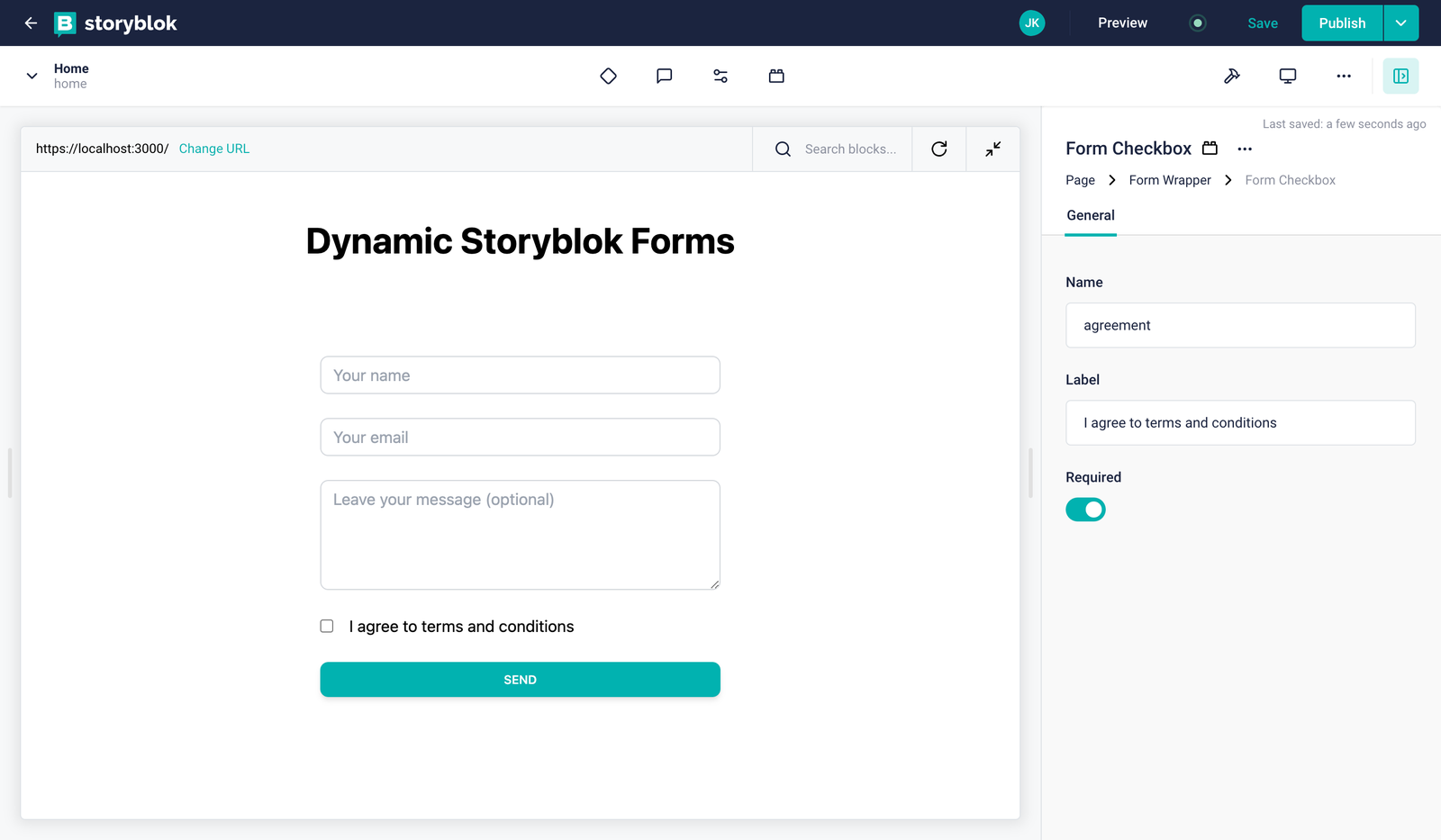
Task: Click the back arrow in the top bar
Action: pyautogui.click(x=31, y=23)
